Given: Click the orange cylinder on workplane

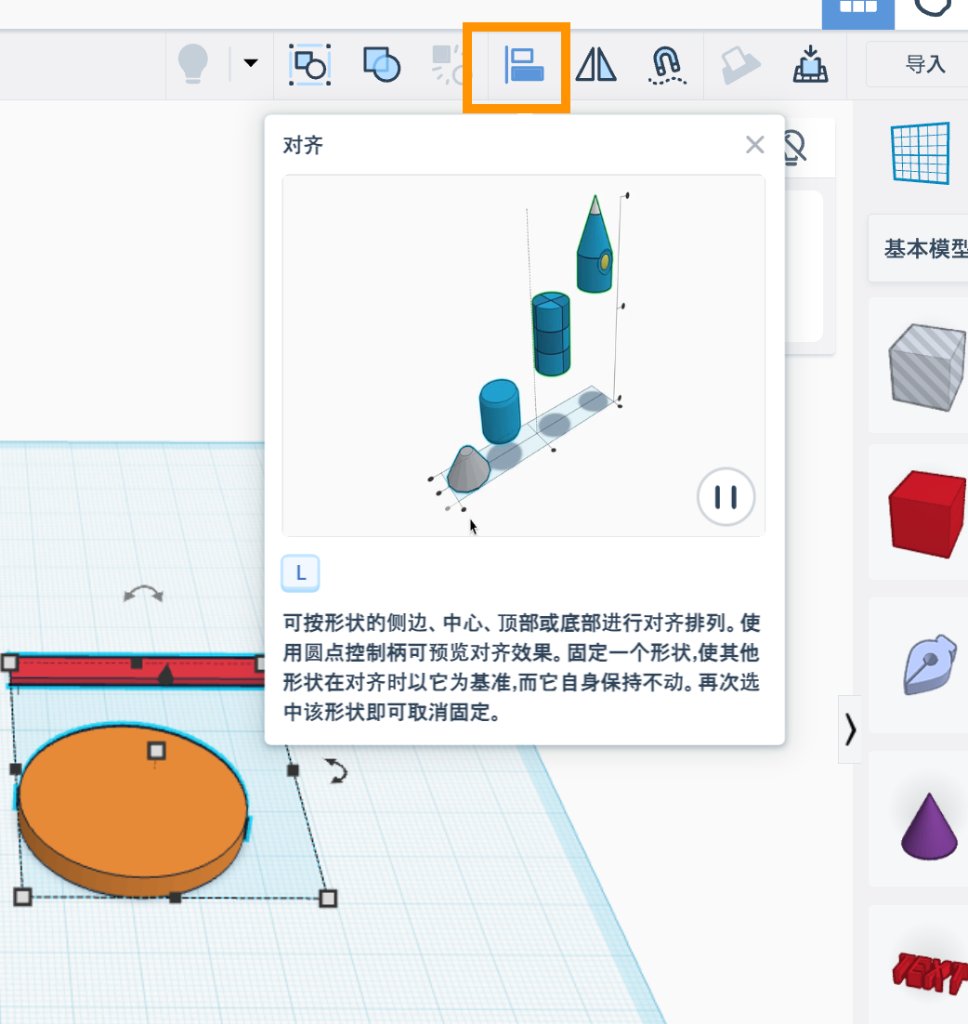Looking at the screenshot, I should point(133,810).
